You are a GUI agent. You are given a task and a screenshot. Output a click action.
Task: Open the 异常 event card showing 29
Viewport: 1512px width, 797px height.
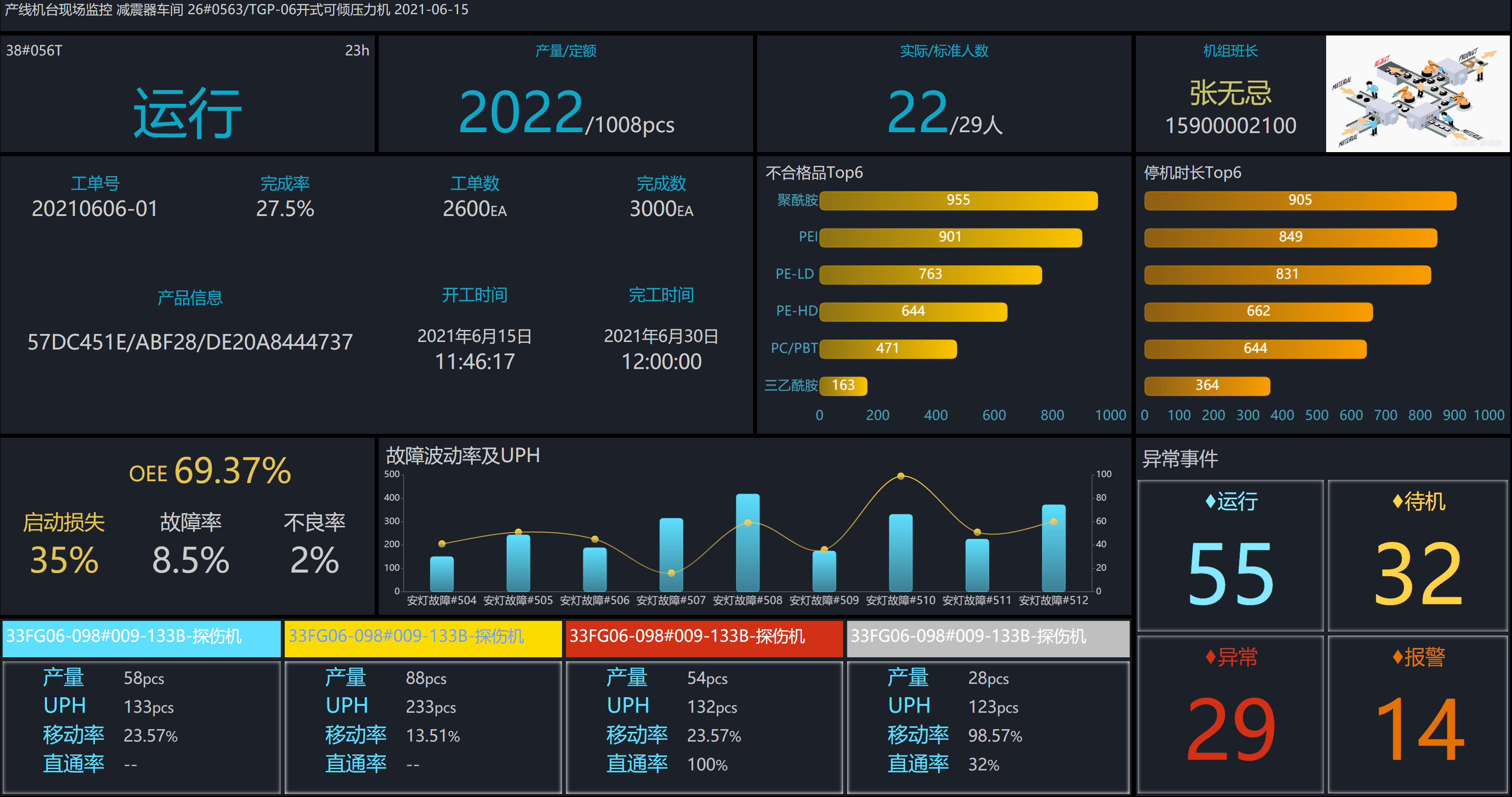[x=1230, y=714]
